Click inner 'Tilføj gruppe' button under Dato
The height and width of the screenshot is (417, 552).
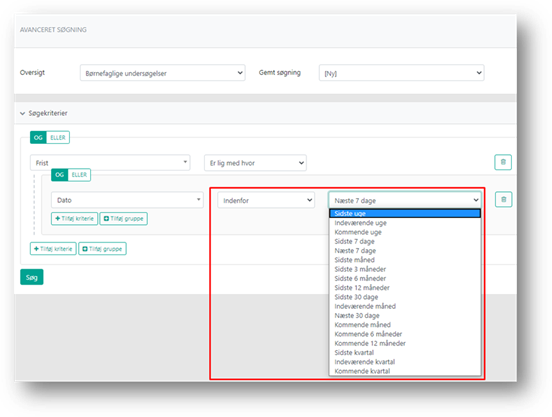coord(124,219)
